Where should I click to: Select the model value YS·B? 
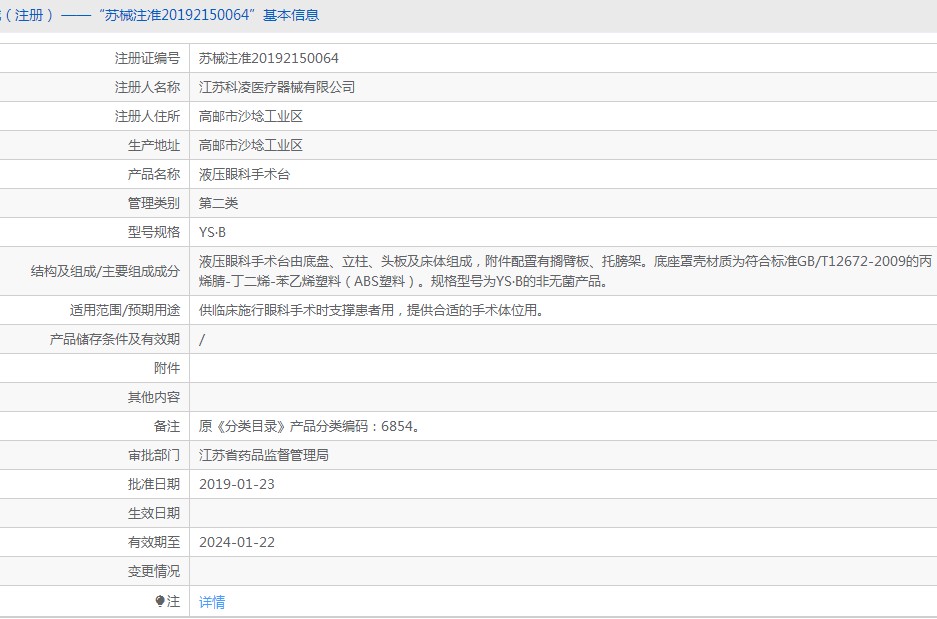[212, 232]
